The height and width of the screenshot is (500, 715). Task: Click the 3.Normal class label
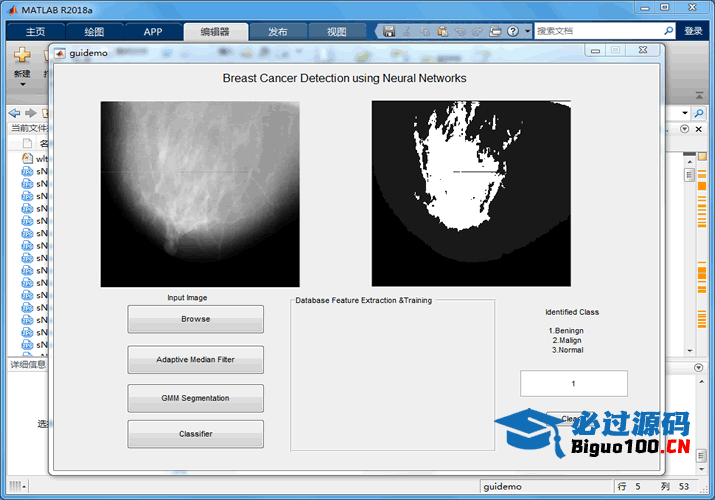pos(568,350)
